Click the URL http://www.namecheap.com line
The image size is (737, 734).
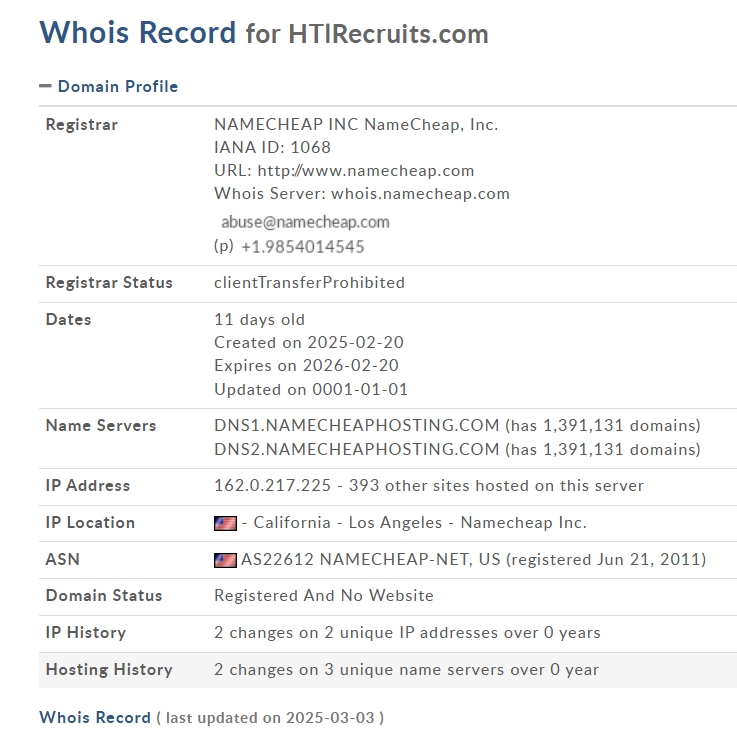tap(344, 171)
